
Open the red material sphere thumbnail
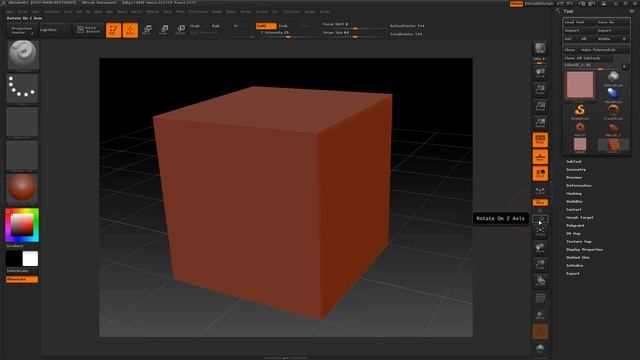(22, 188)
